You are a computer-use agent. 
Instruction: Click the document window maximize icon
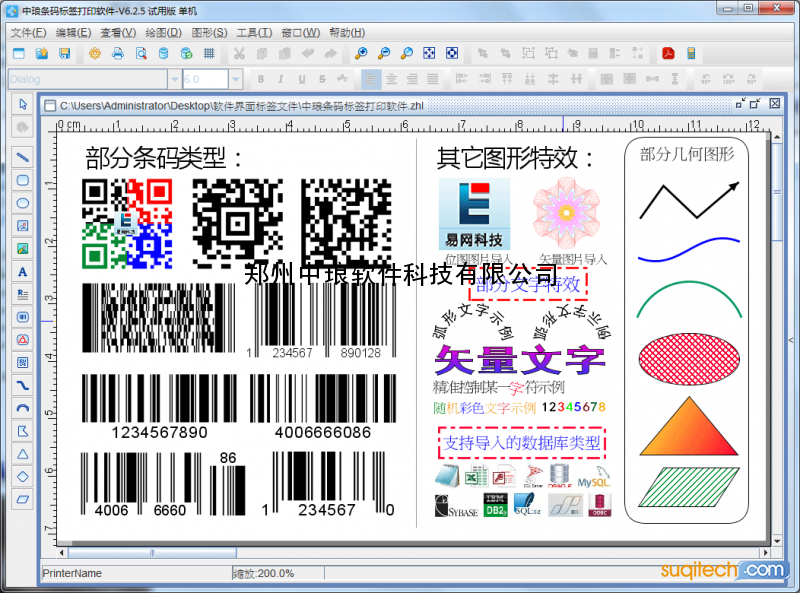(x=755, y=104)
